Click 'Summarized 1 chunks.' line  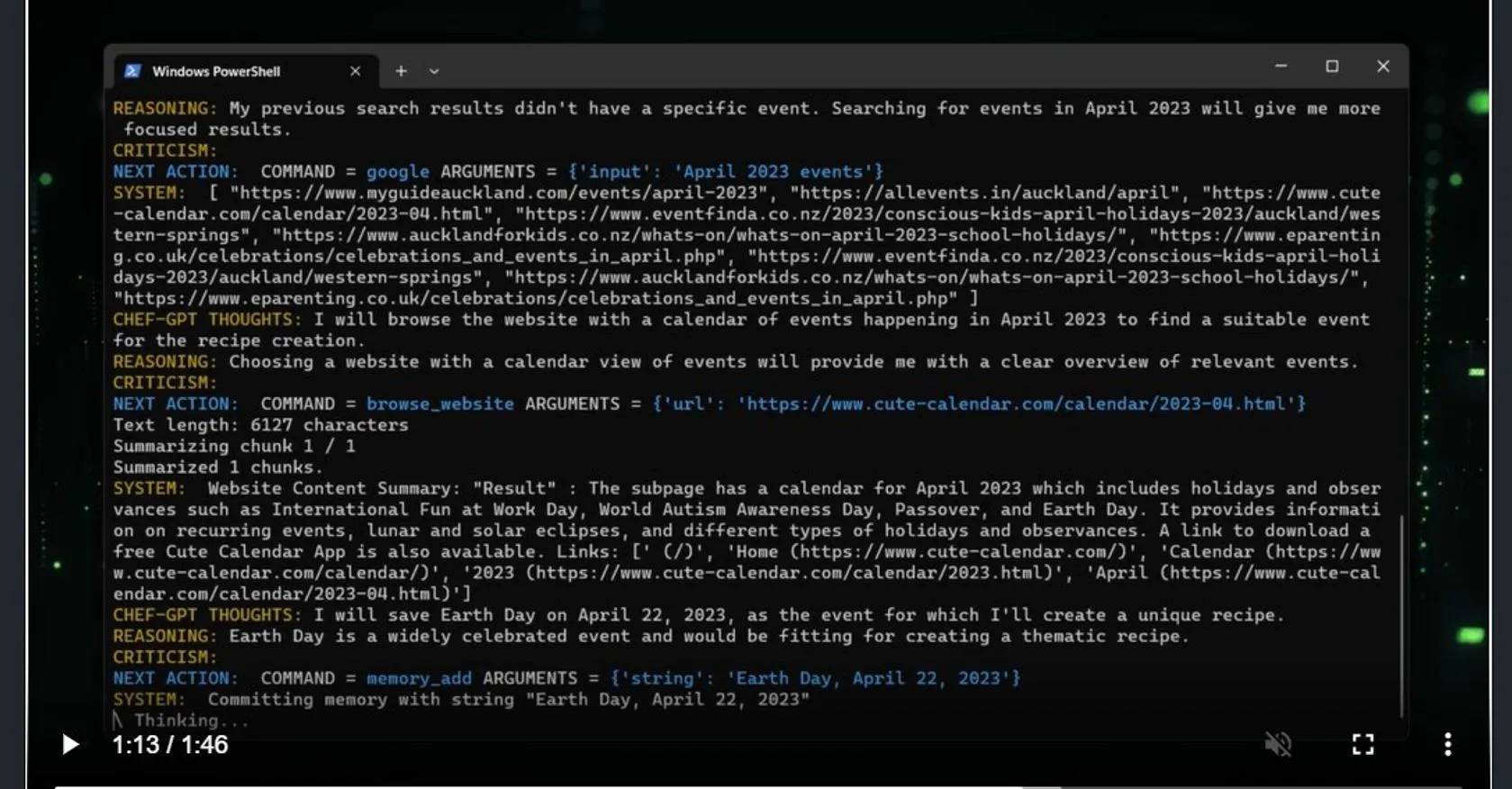217,467
